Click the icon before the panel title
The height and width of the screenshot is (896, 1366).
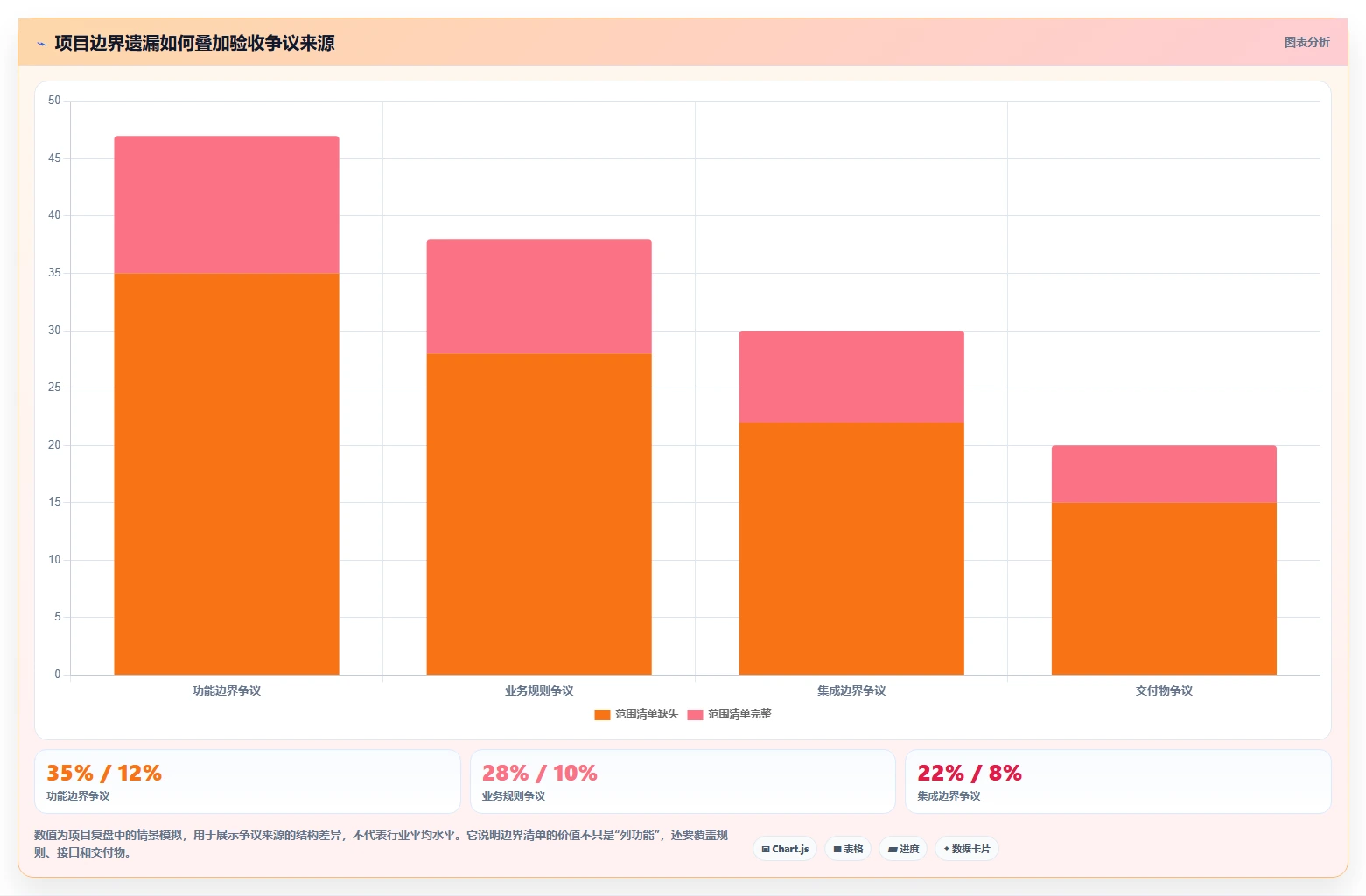click(x=41, y=44)
